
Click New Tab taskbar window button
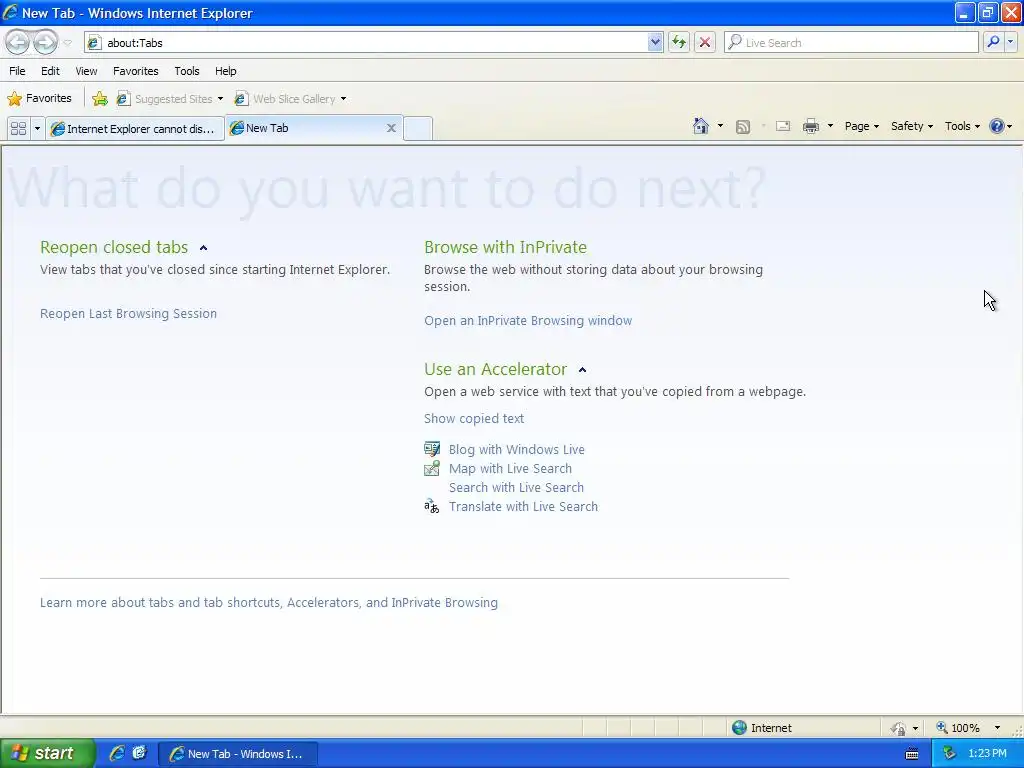(238, 754)
